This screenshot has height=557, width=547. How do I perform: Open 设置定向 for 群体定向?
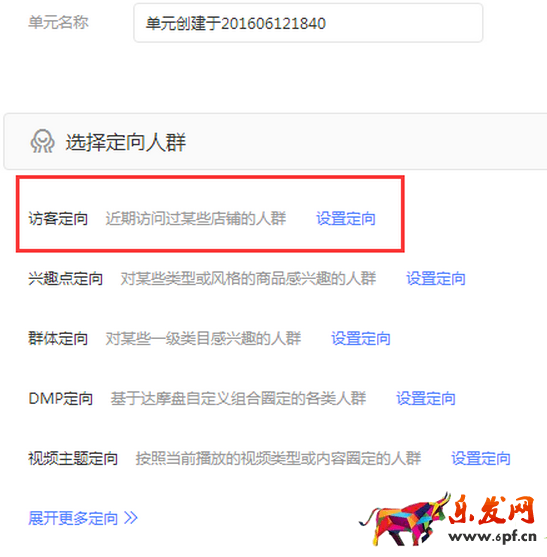pyautogui.click(x=361, y=339)
